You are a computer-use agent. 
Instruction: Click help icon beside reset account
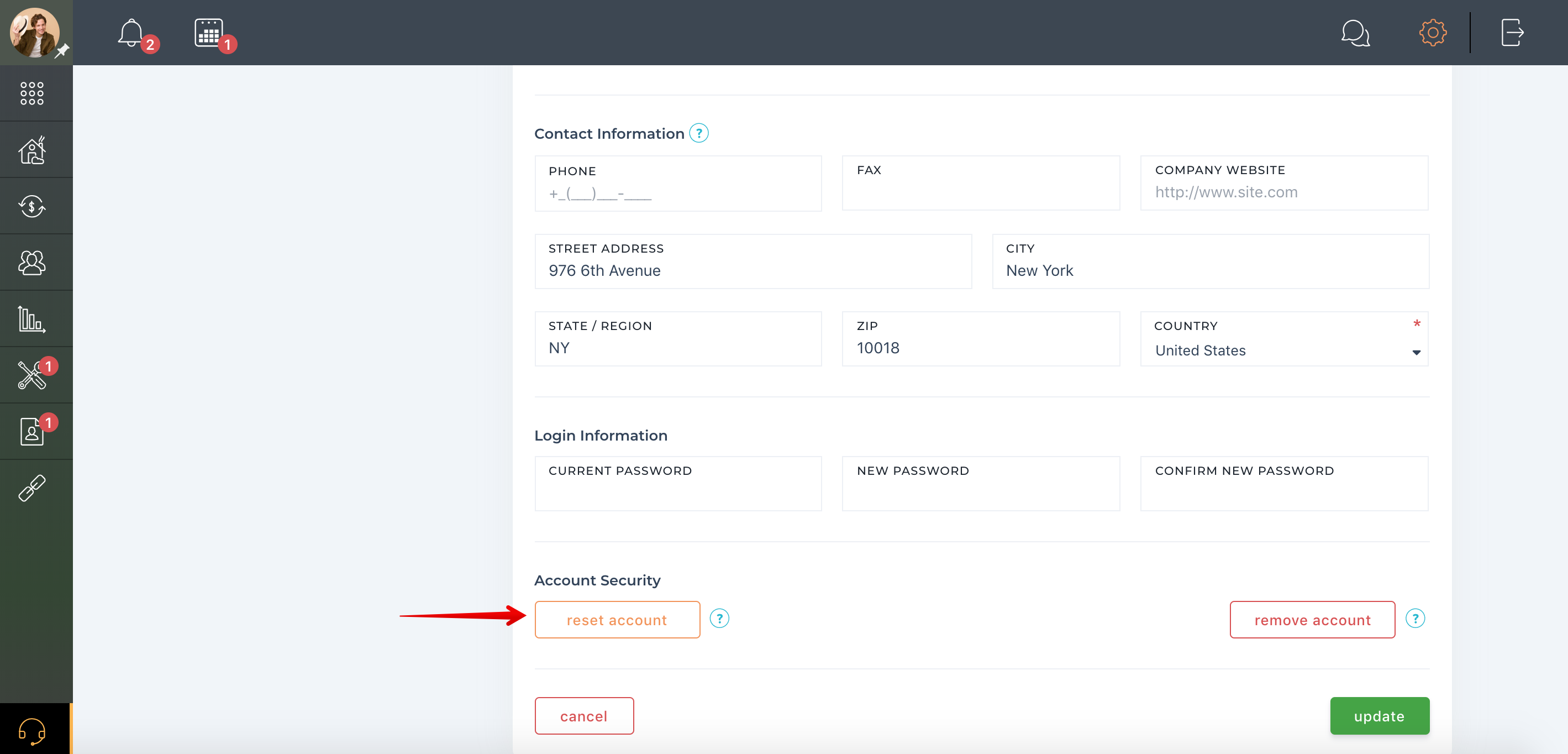[x=719, y=619]
